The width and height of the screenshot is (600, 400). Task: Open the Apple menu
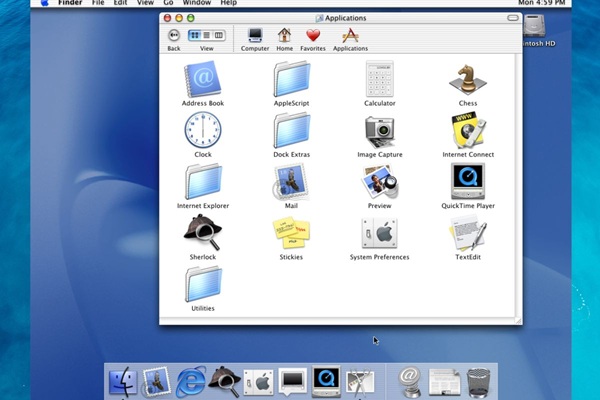pos(45,4)
